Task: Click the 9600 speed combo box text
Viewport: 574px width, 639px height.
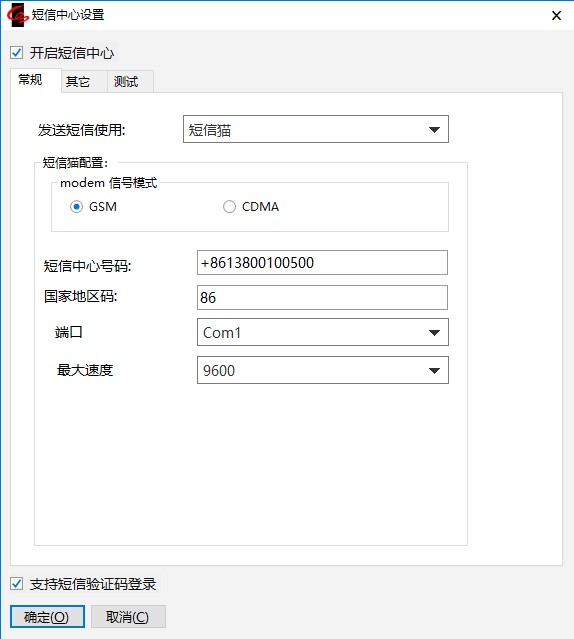Action: (x=219, y=371)
